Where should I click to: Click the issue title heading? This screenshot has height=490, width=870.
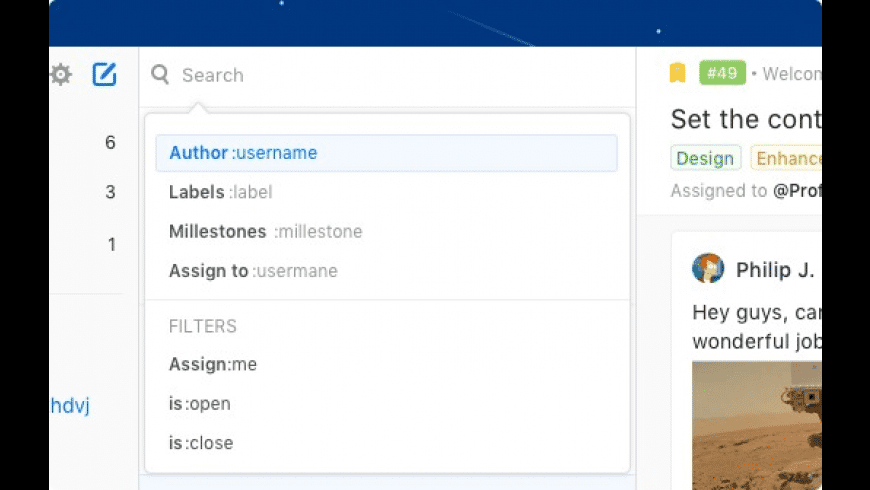(x=745, y=119)
